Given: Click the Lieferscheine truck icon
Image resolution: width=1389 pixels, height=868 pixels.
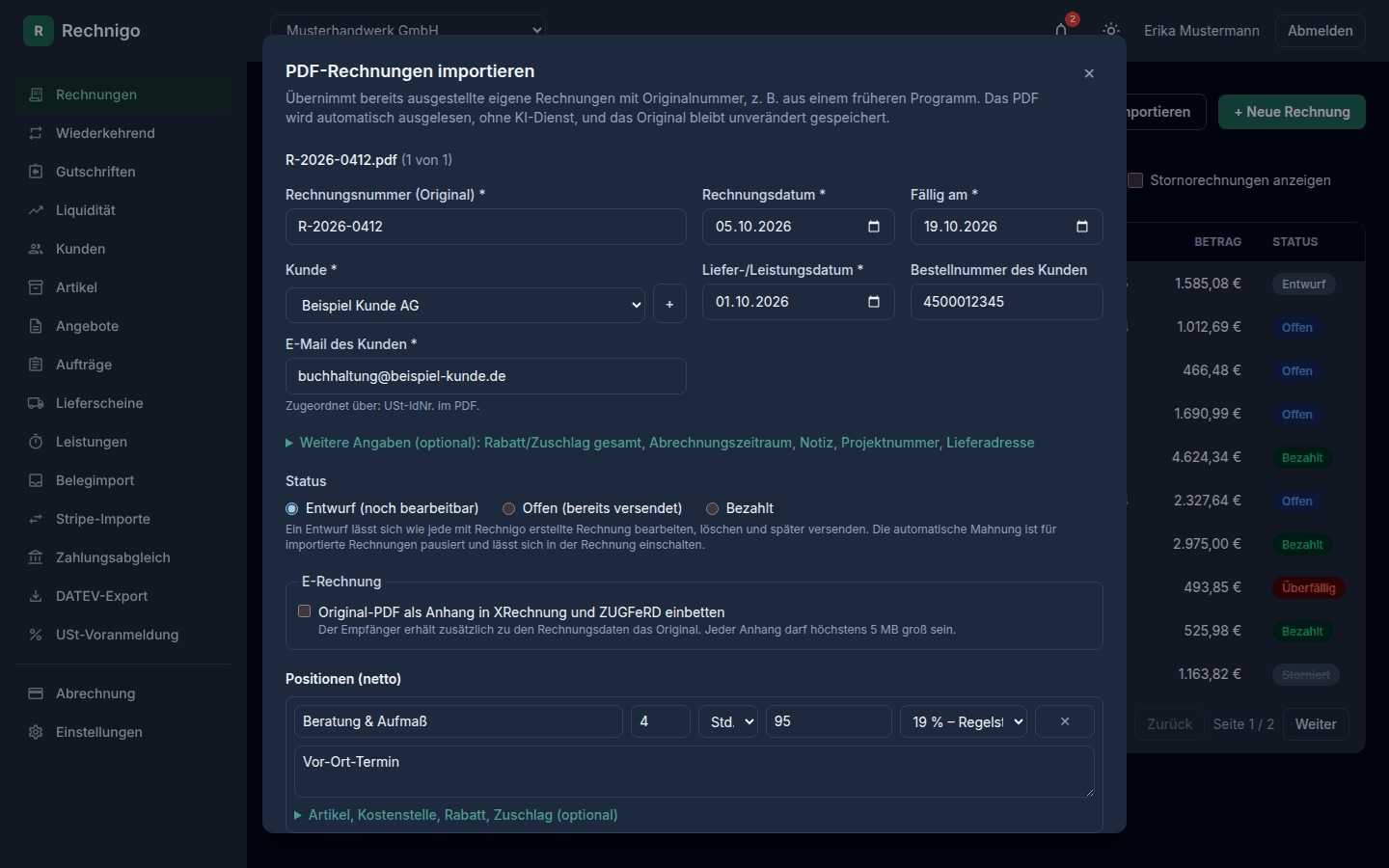Looking at the screenshot, I should pos(36,403).
